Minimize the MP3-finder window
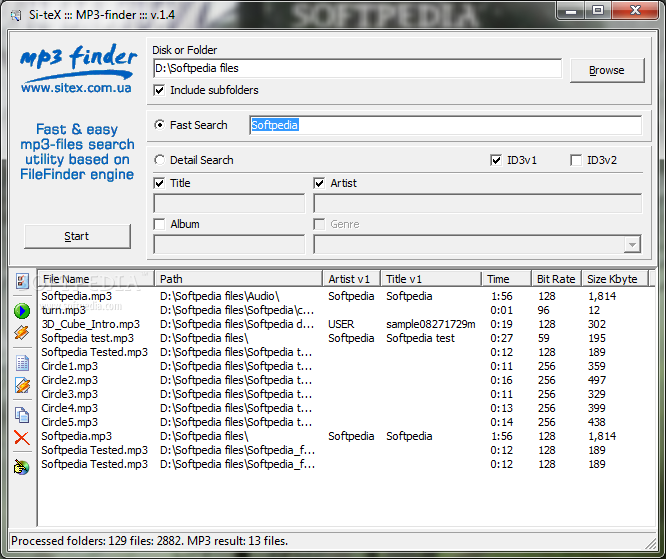Image resolution: width=666 pixels, height=559 pixels. [x=571, y=10]
